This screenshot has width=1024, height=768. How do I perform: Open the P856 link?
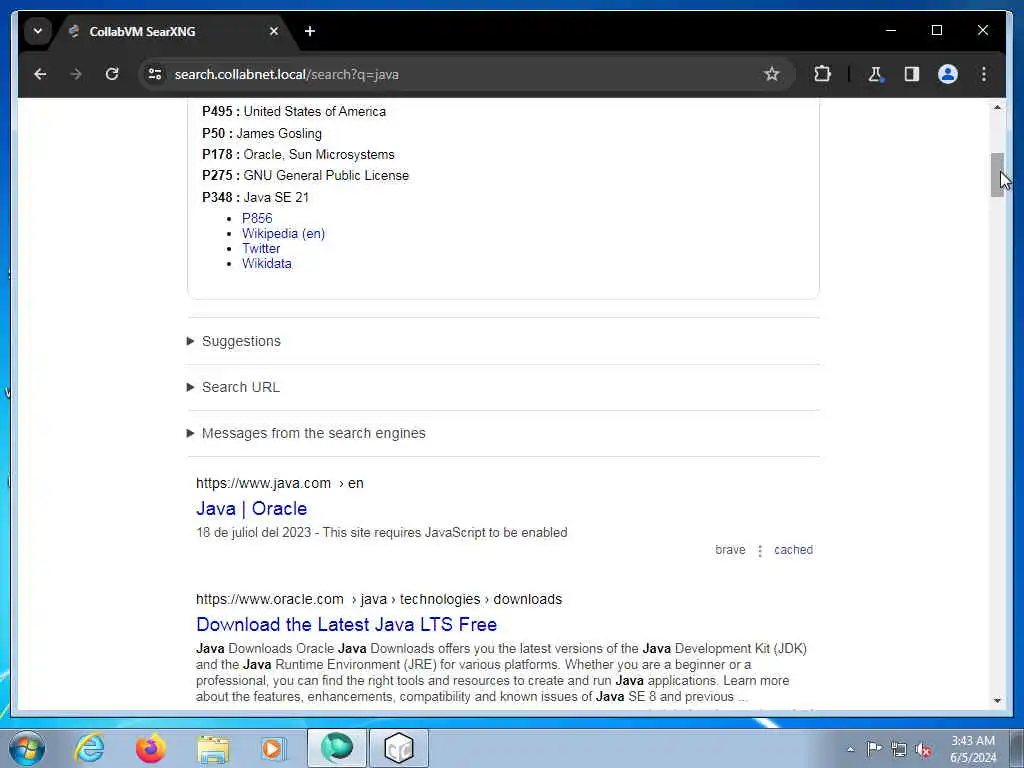pyautogui.click(x=257, y=218)
